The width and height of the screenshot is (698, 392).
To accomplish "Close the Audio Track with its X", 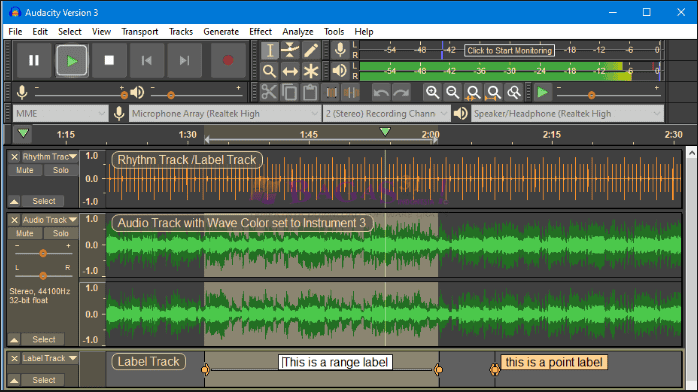I will pos(14,220).
